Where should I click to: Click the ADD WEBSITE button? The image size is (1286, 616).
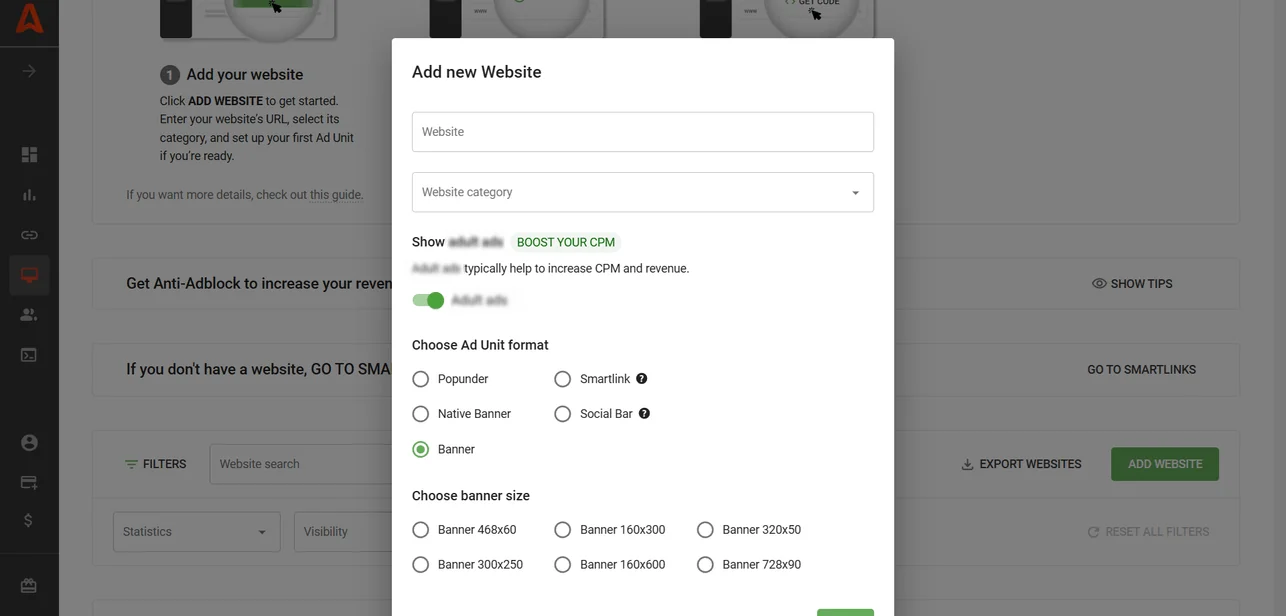(x=1164, y=464)
